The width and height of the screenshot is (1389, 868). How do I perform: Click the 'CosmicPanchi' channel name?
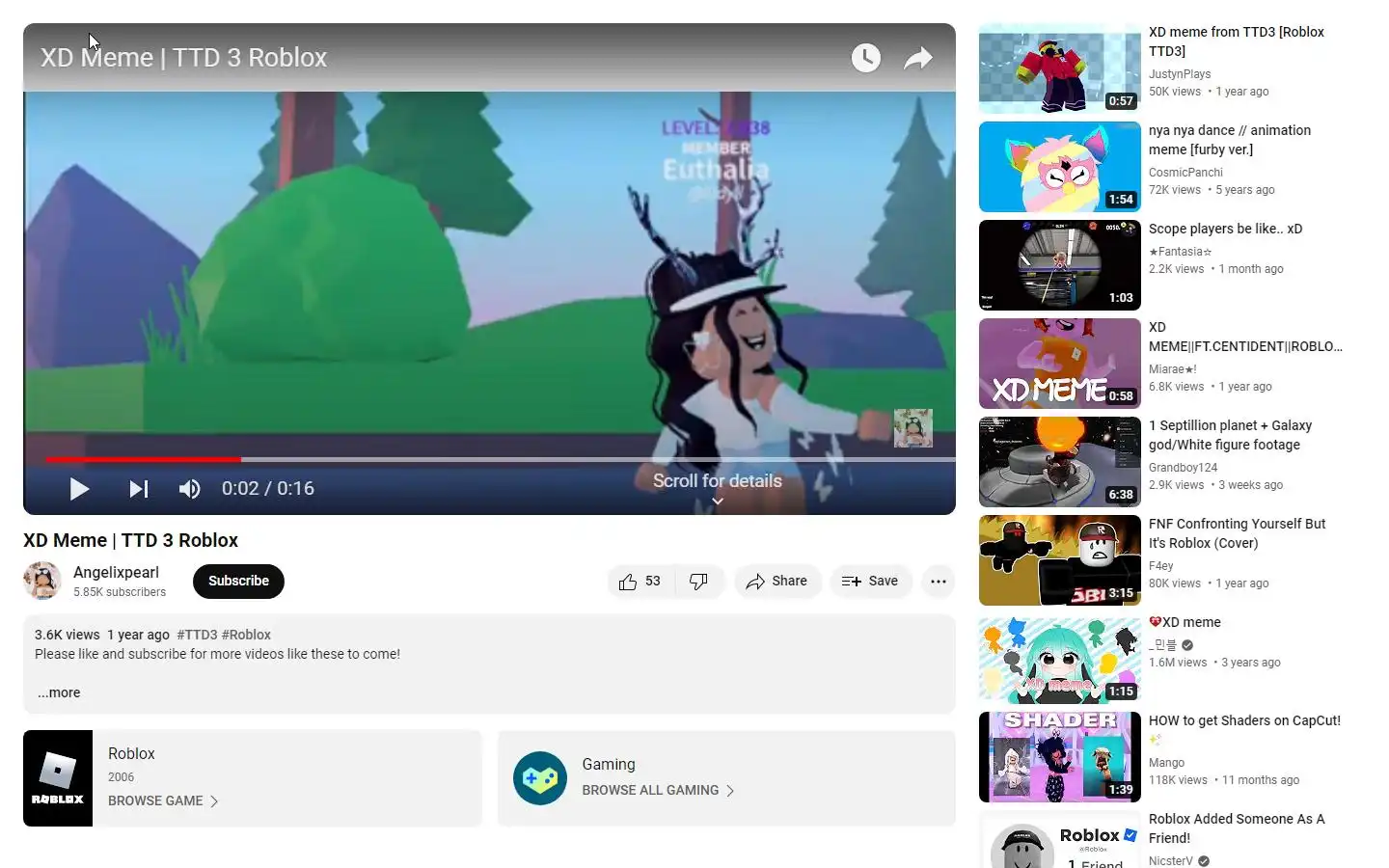[x=1185, y=173]
